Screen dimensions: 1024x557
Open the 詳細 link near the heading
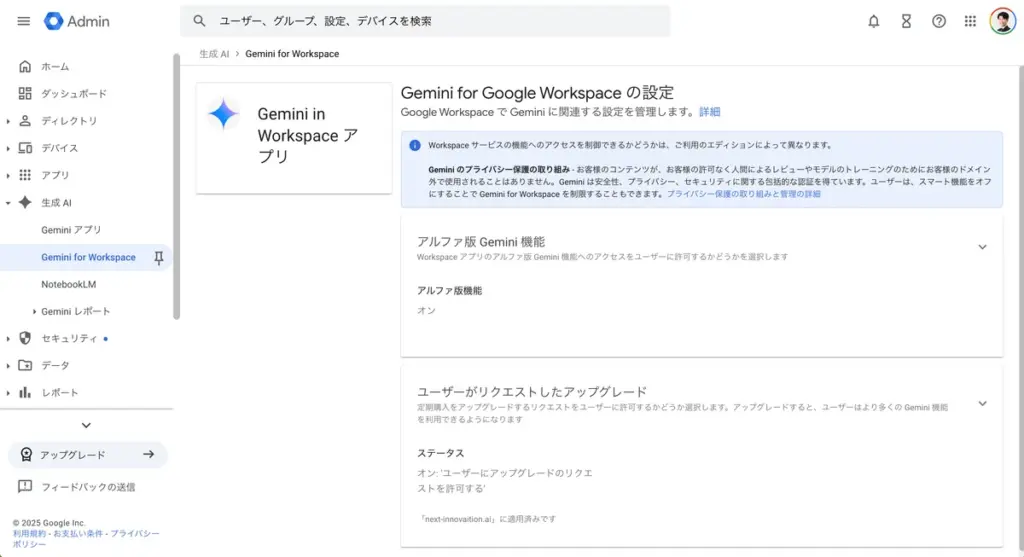tap(709, 112)
